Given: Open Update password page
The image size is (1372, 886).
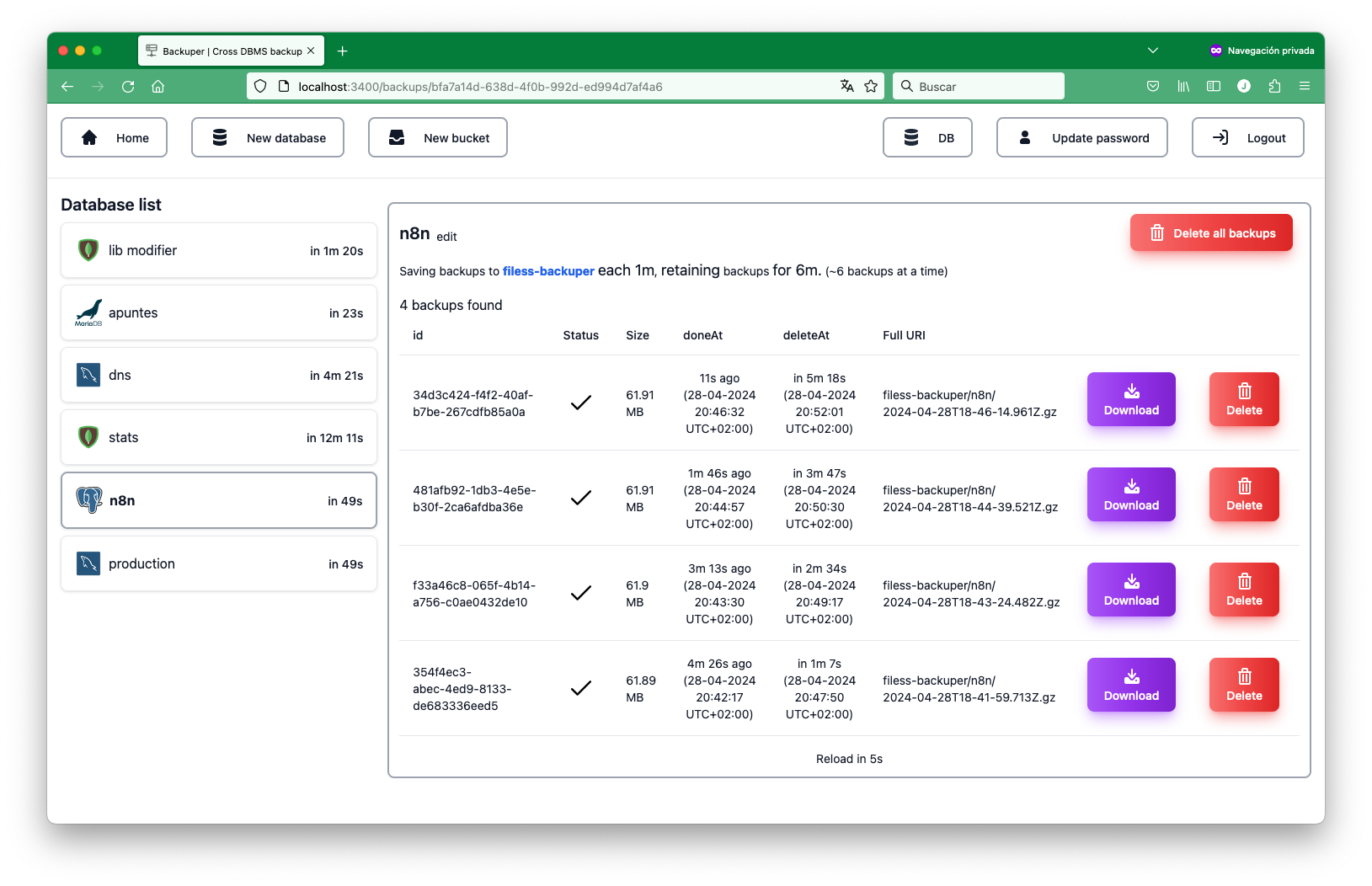Looking at the screenshot, I should tap(1082, 137).
